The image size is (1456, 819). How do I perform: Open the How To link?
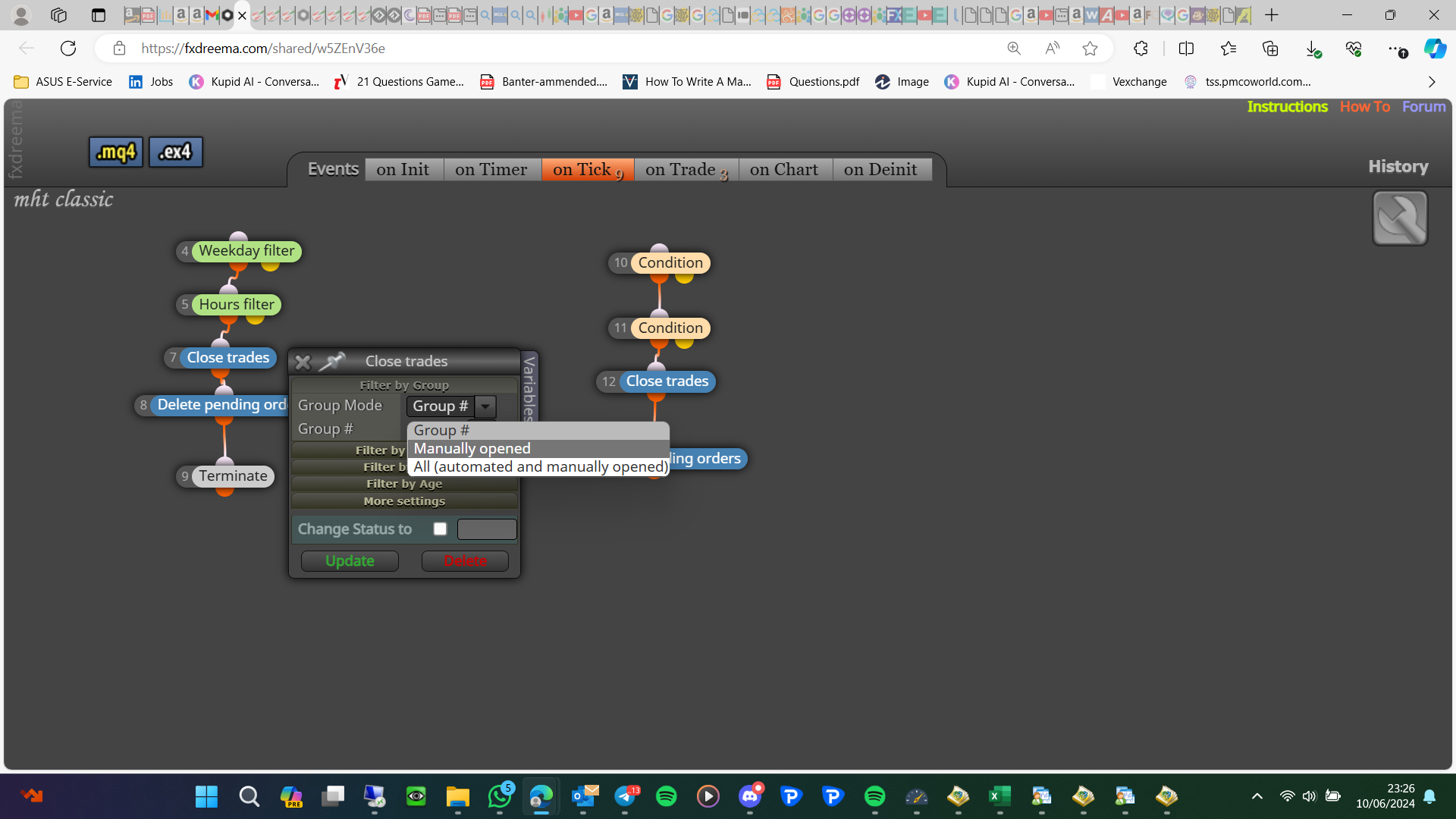point(1365,107)
